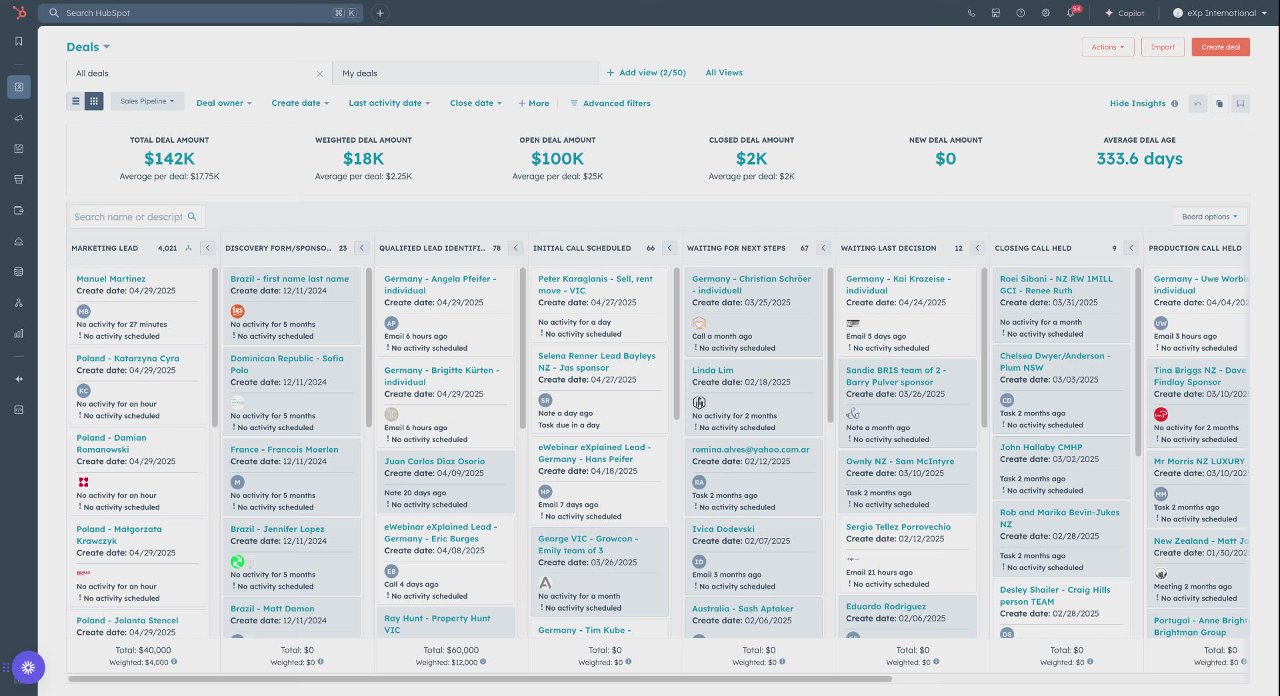Screen dimensions: 1280x696
Task: Open the Juan Carlos Diaz Osorio deal
Action: 435,462
